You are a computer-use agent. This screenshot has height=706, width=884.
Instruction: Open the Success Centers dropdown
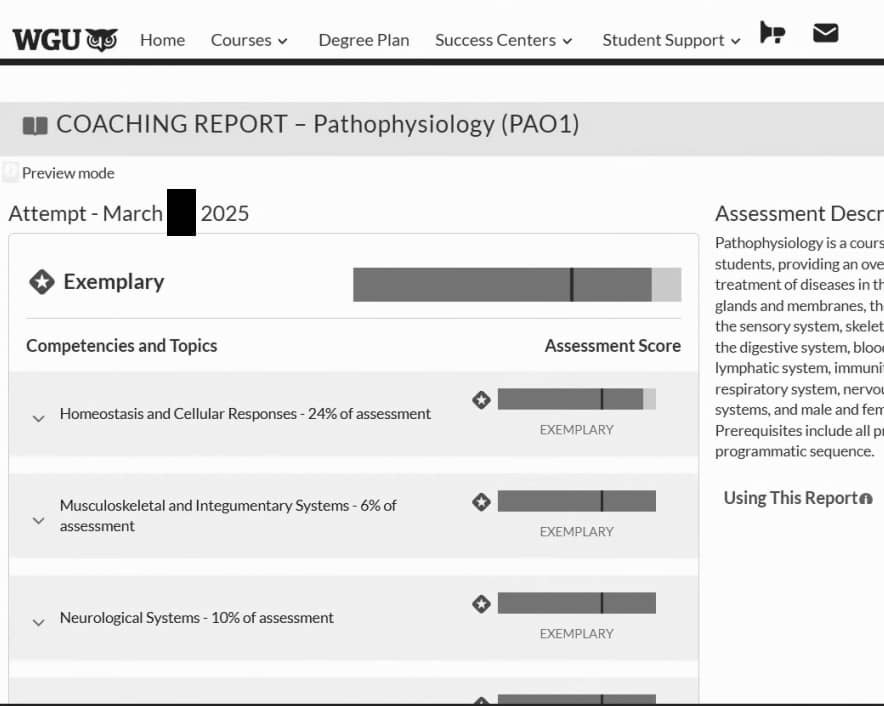coord(503,40)
